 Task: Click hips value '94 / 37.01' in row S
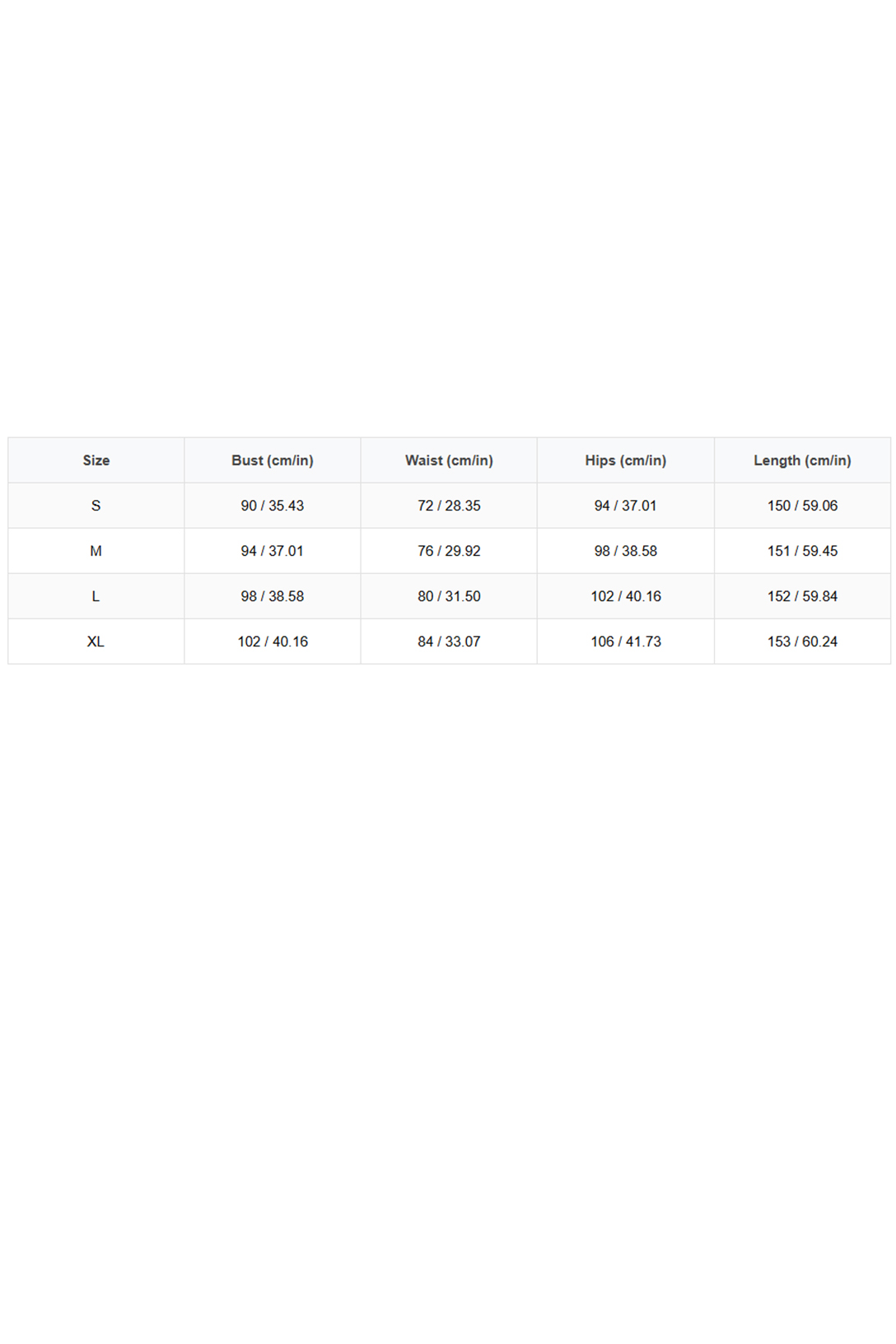pyautogui.click(x=626, y=506)
